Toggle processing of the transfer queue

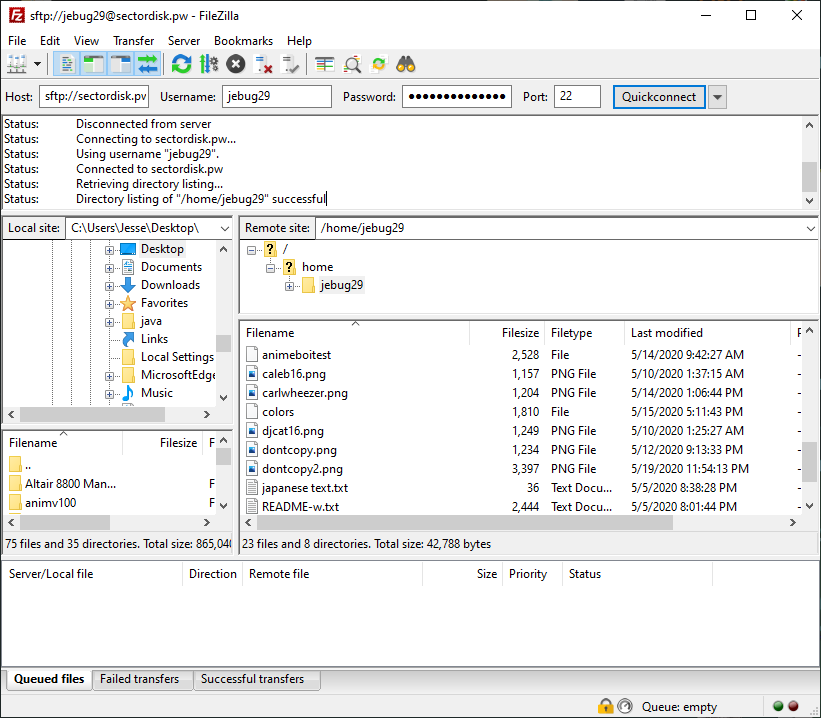point(209,64)
